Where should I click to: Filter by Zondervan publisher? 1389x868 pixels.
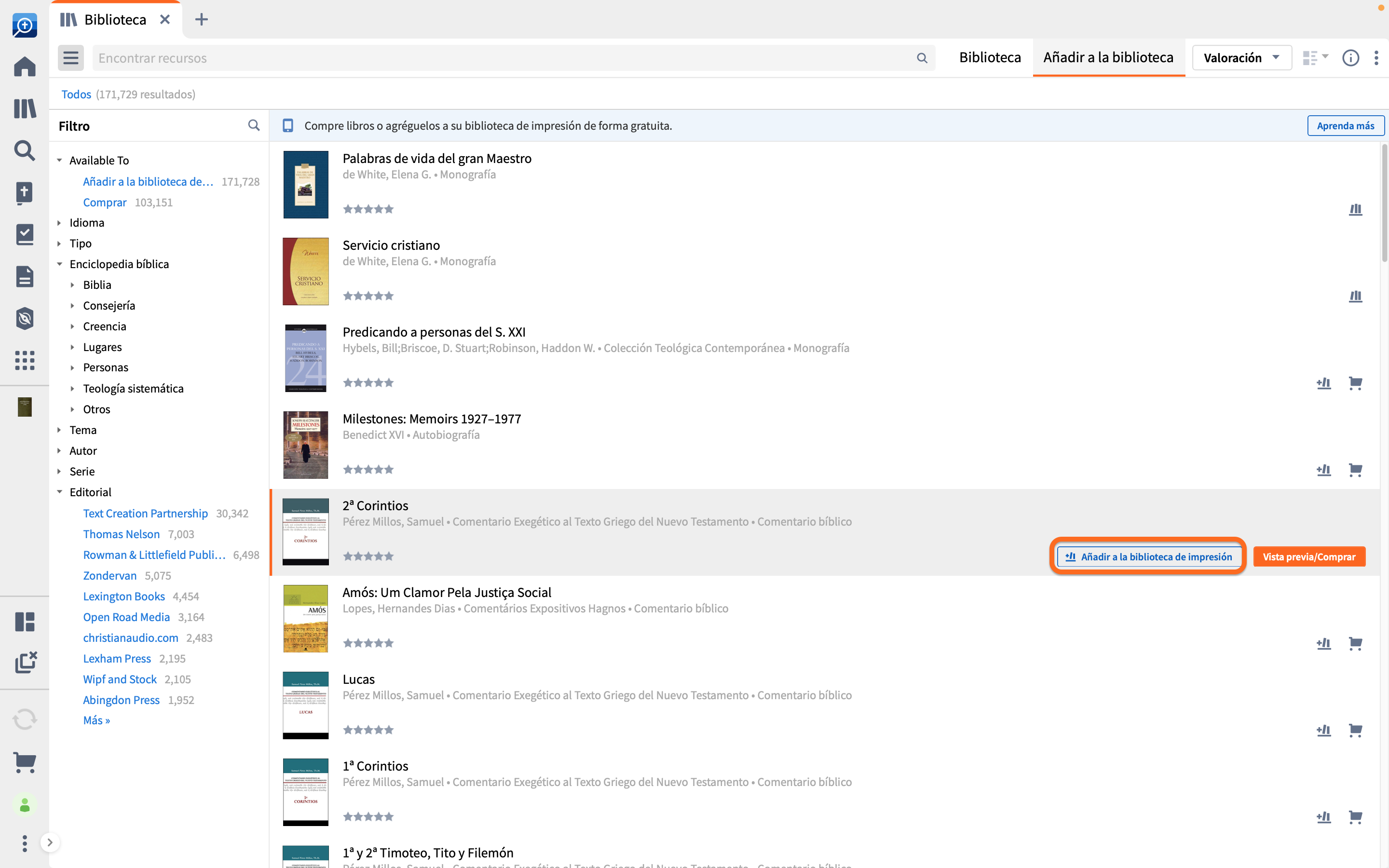click(109, 575)
